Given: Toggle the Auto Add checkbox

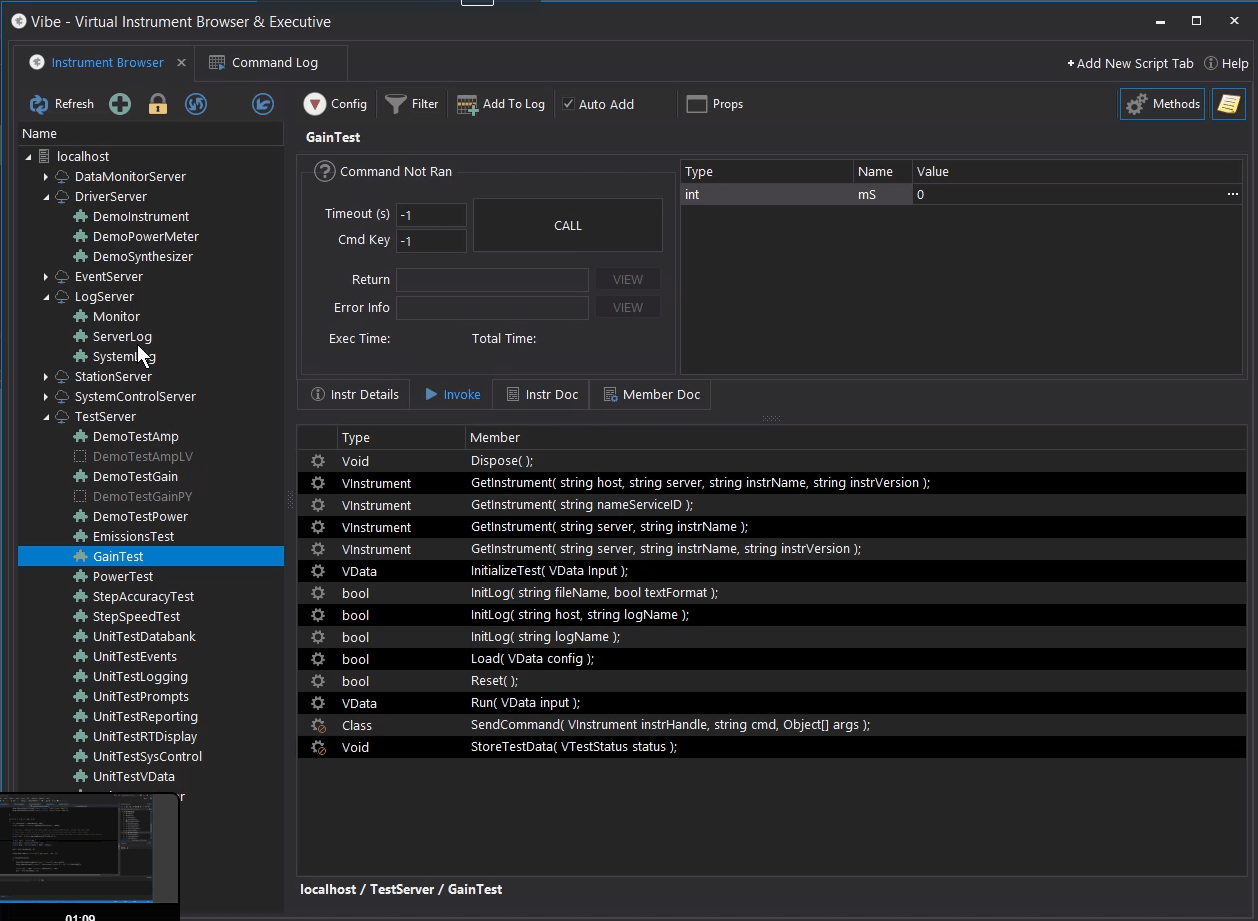Looking at the screenshot, I should click(x=568, y=103).
